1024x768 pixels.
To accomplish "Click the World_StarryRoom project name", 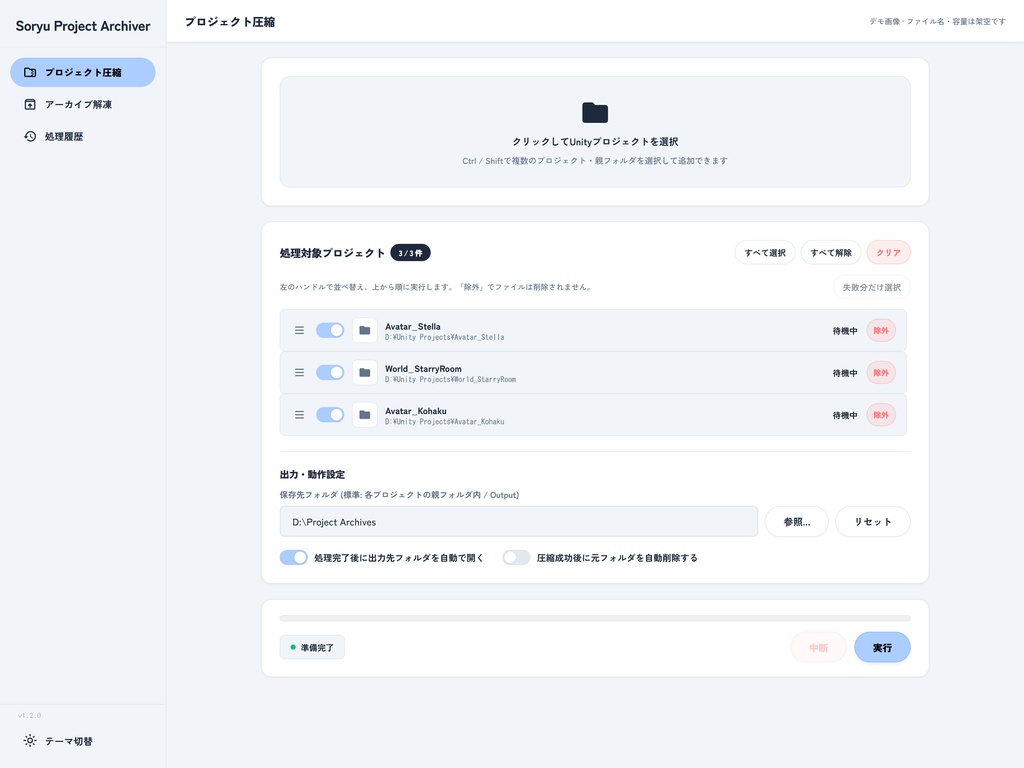I will pyautogui.click(x=423, y=369).
